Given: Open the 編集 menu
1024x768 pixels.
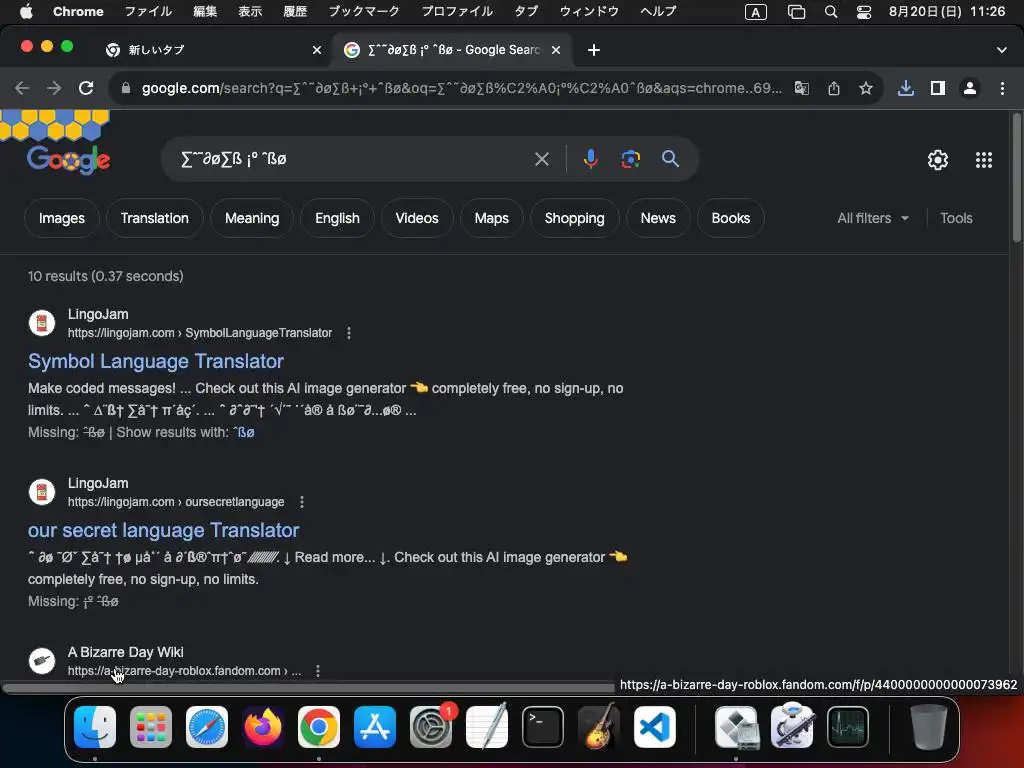Looking at the screenshot, I should tap(205, 11).
